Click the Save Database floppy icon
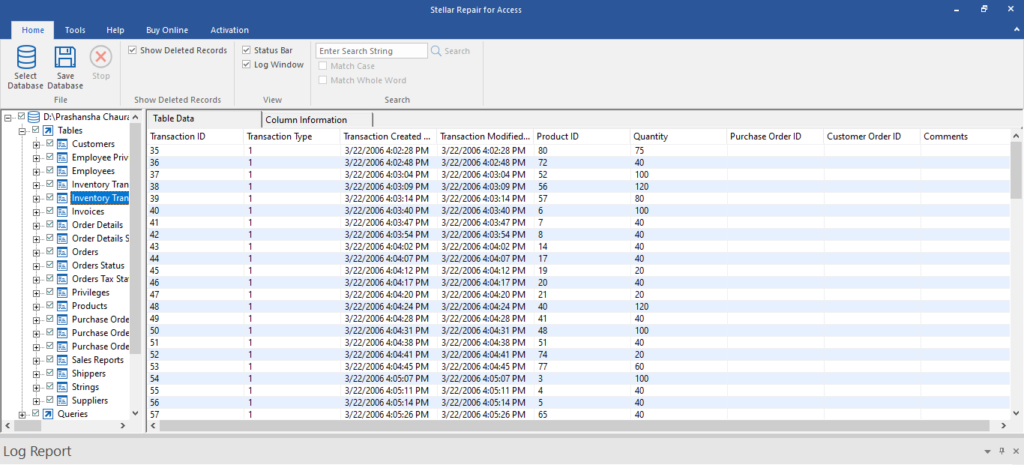 click(65, 57)
